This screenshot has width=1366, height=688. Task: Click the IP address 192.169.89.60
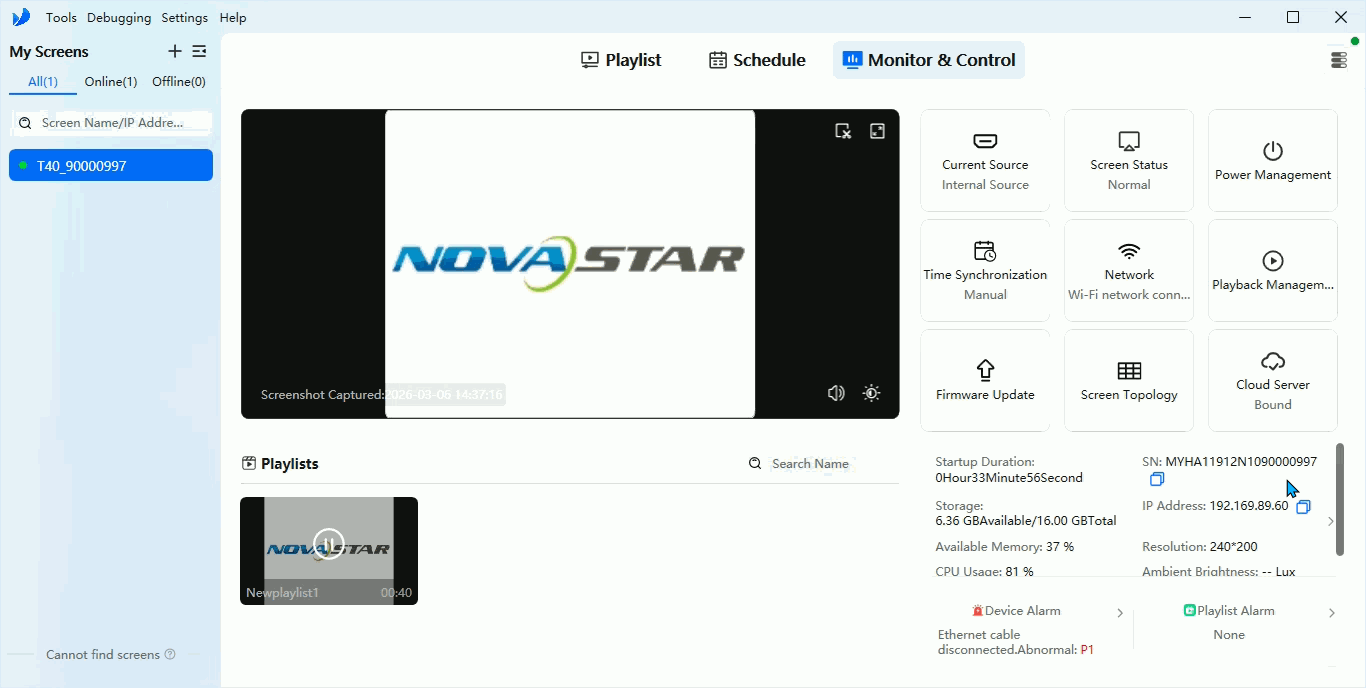click(x=1249, y=506)
